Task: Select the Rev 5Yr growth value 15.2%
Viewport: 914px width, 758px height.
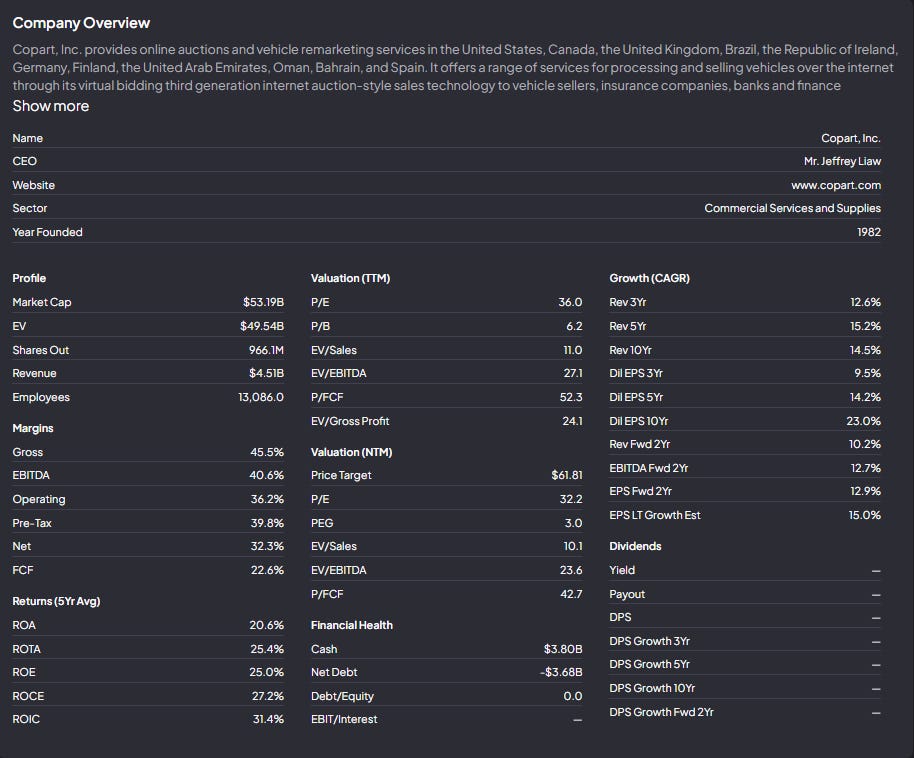Action: pos(865,326)
